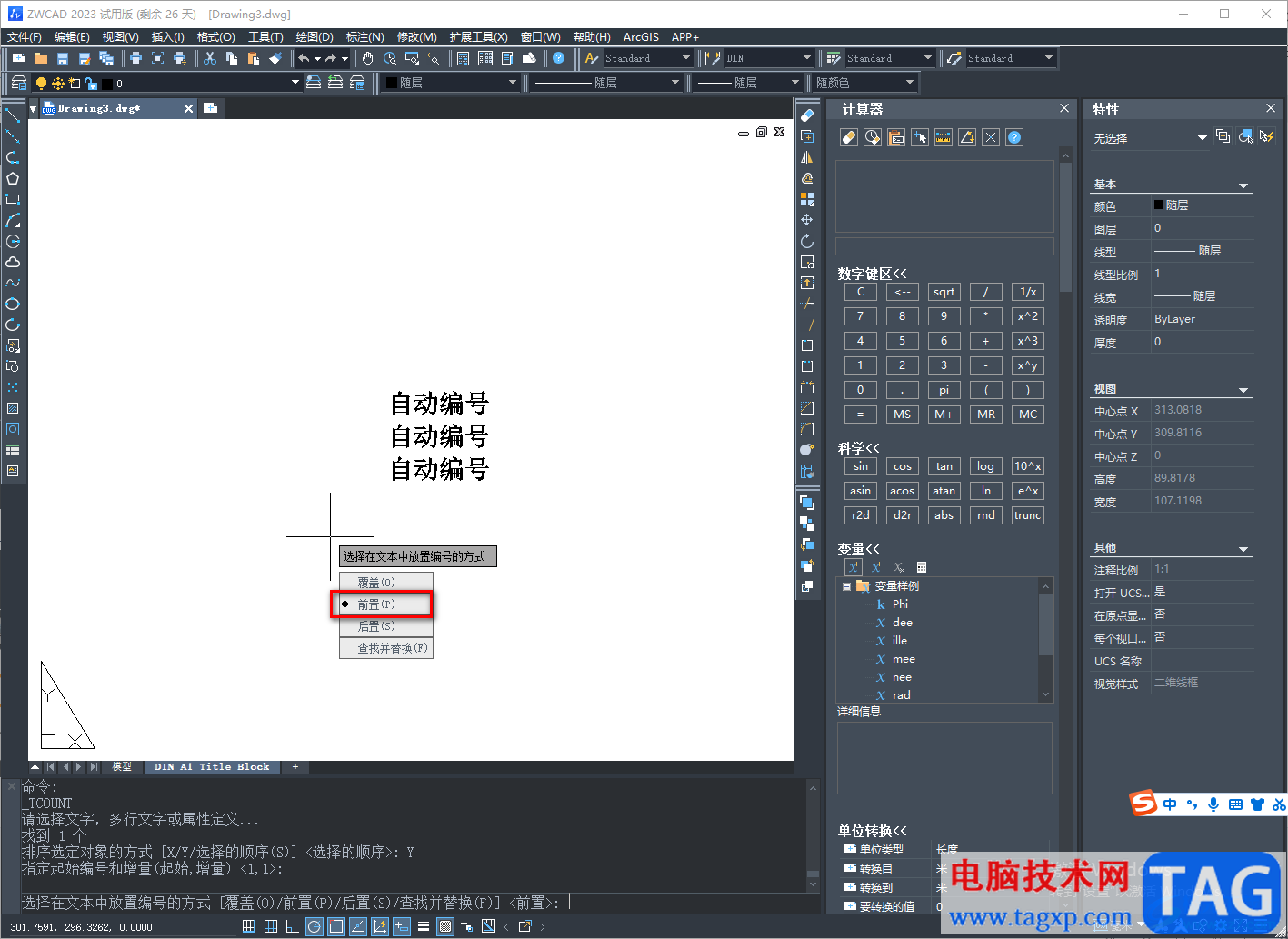Select the Revision Cloud tool
1288x939 pixels.
click(13, 262)
